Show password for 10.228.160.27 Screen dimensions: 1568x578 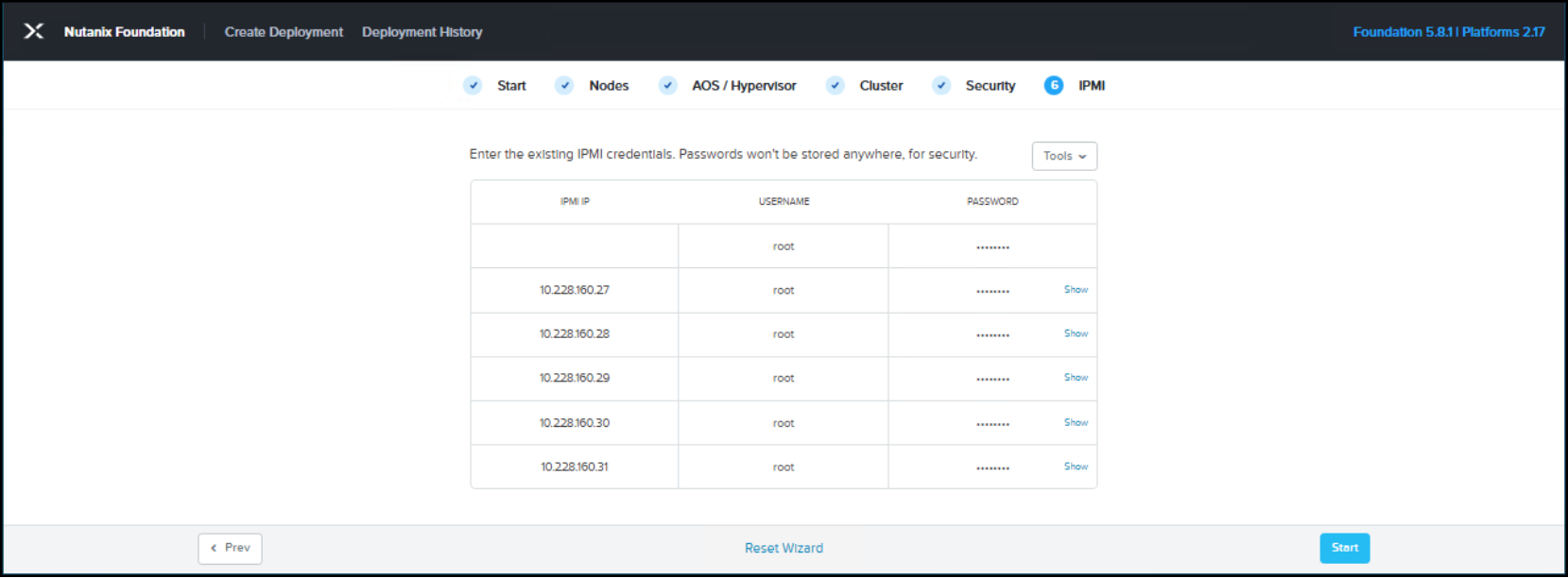[x=1076, y=290]
